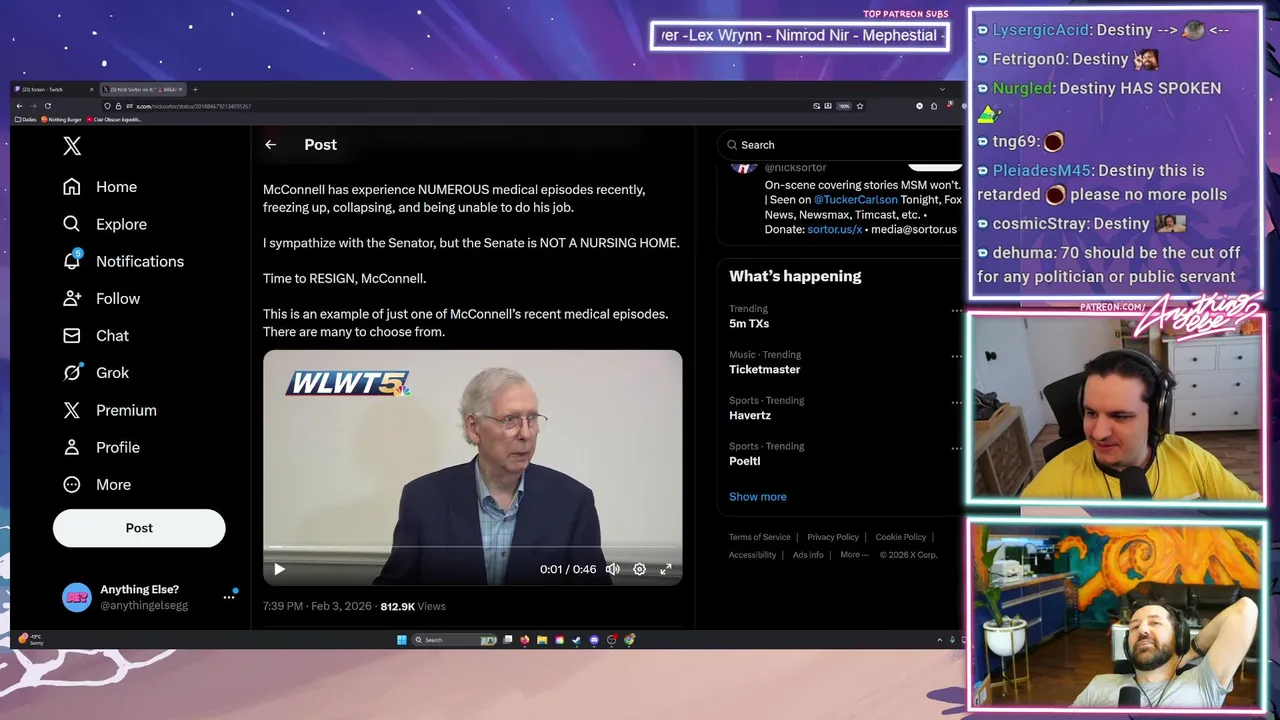The width and height of the screenshot is (1280, 720).
Task: Click the Windows taskbar Search box
Action: coord(453,640)
